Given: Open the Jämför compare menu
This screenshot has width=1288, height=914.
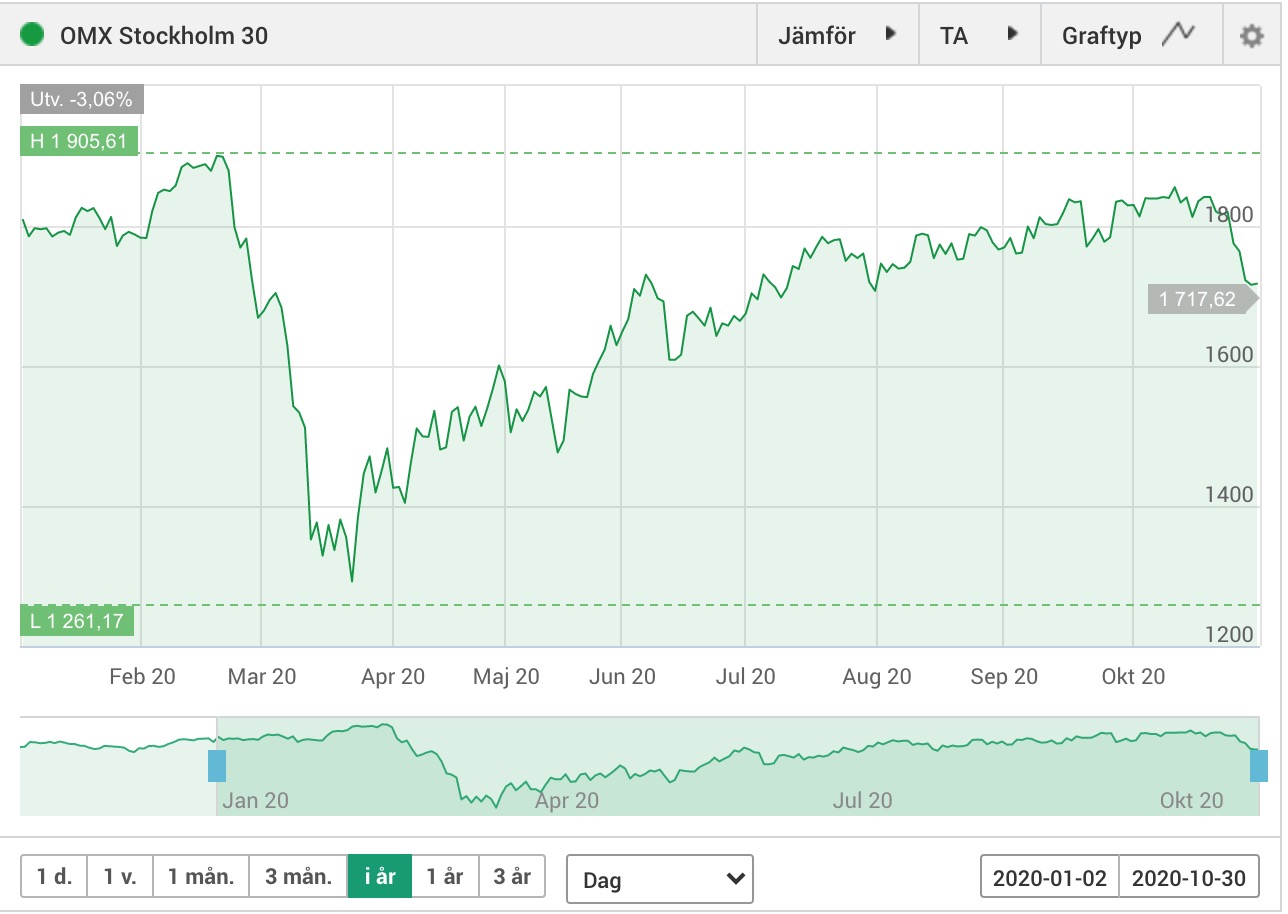Looking at the screenshot, I should pyautogui.click(x=836, y=36).
